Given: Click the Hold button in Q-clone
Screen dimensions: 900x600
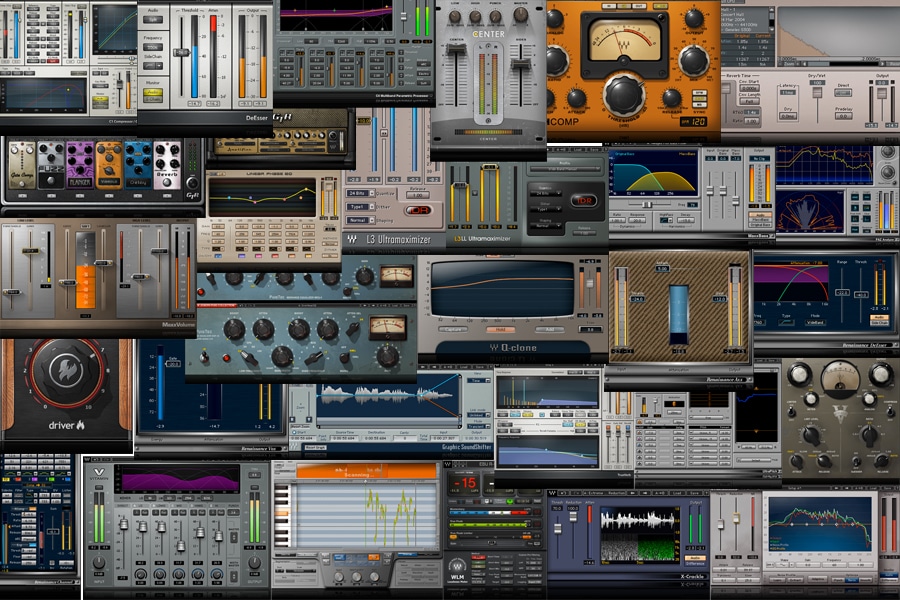Looking at the screenshot, I should click(x=500, y=330).
